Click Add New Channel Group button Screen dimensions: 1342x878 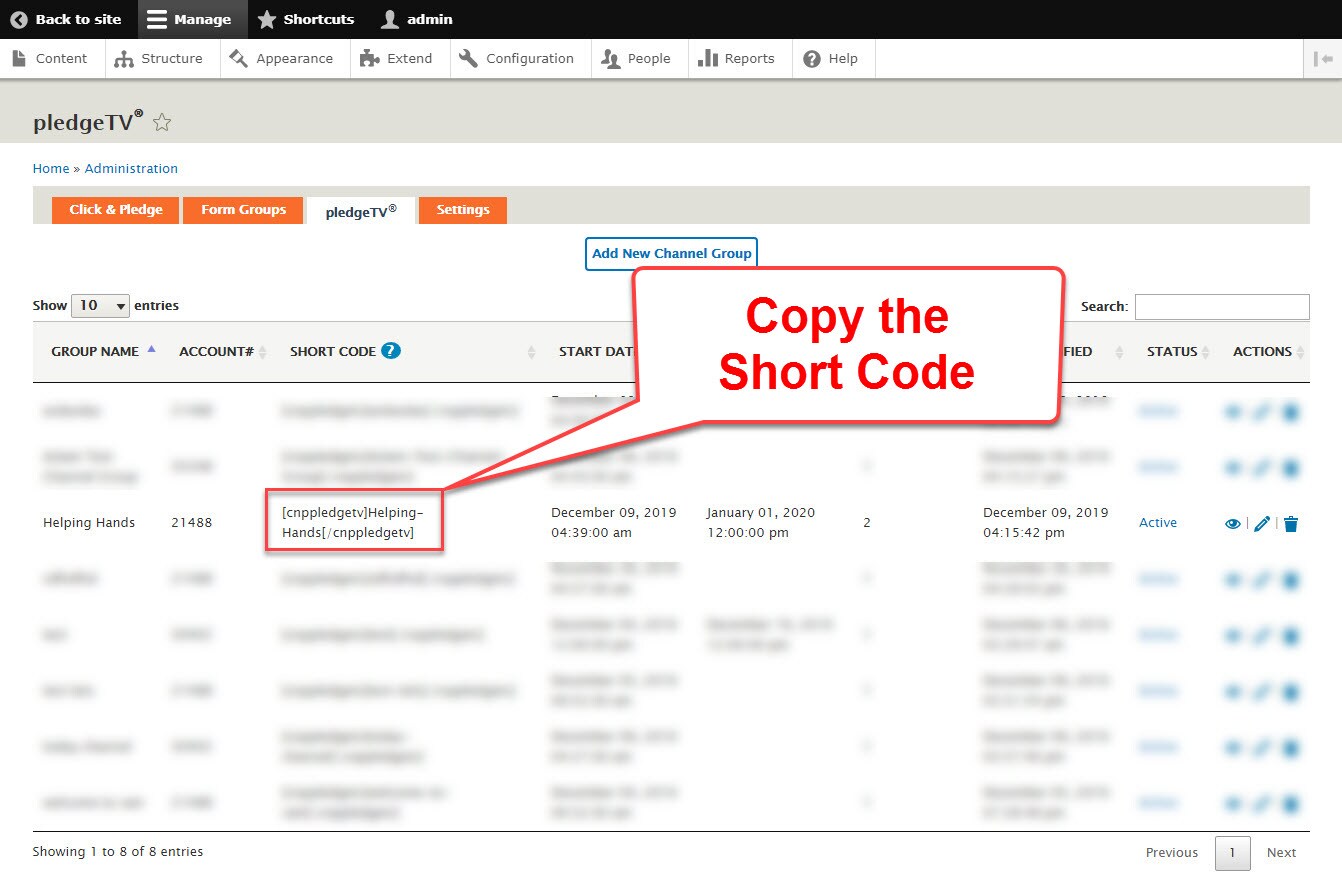pyautogui.click(x=671, y=253)
